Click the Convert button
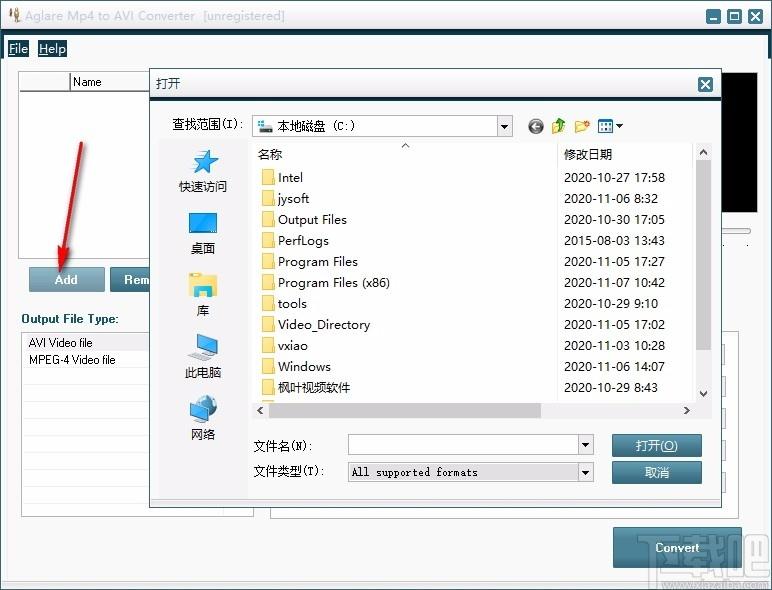The image size is (772, 590). pyautogui.click(x=677, y=548)
